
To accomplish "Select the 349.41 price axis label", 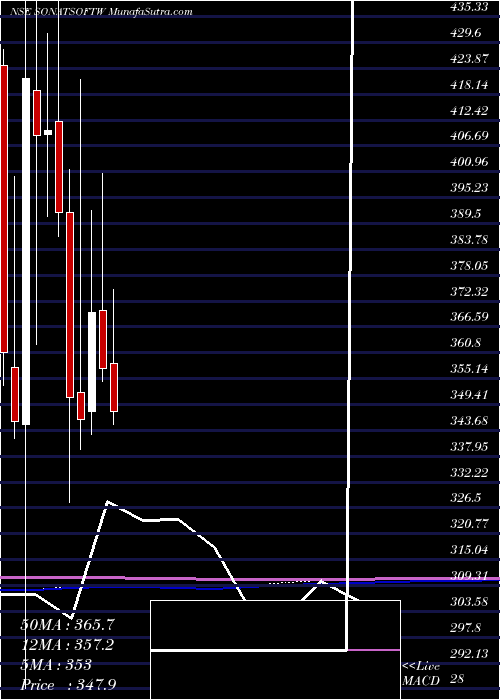I will pyautogui.click(x=467, y=395).
